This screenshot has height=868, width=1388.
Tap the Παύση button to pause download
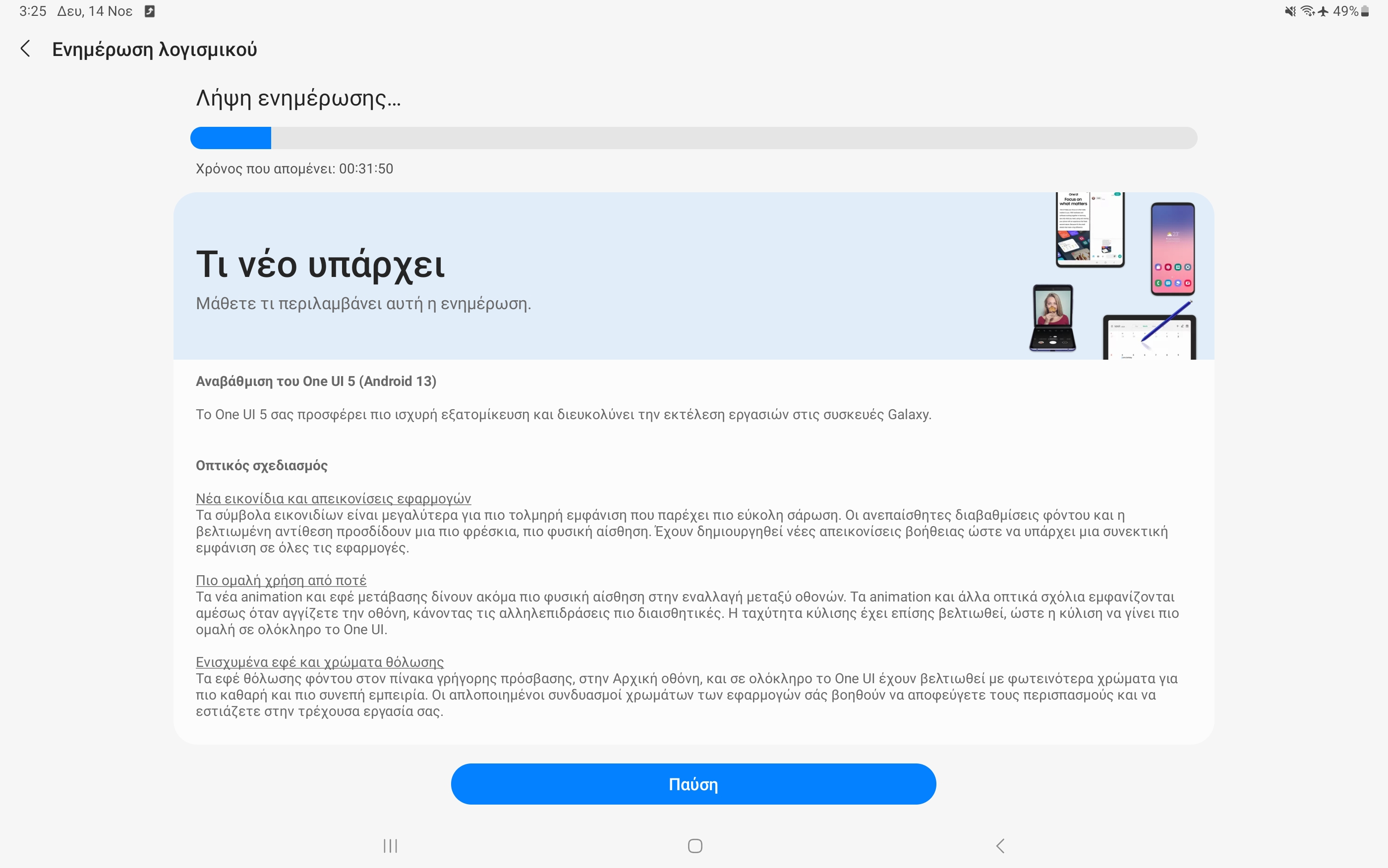tap(693, 784)
